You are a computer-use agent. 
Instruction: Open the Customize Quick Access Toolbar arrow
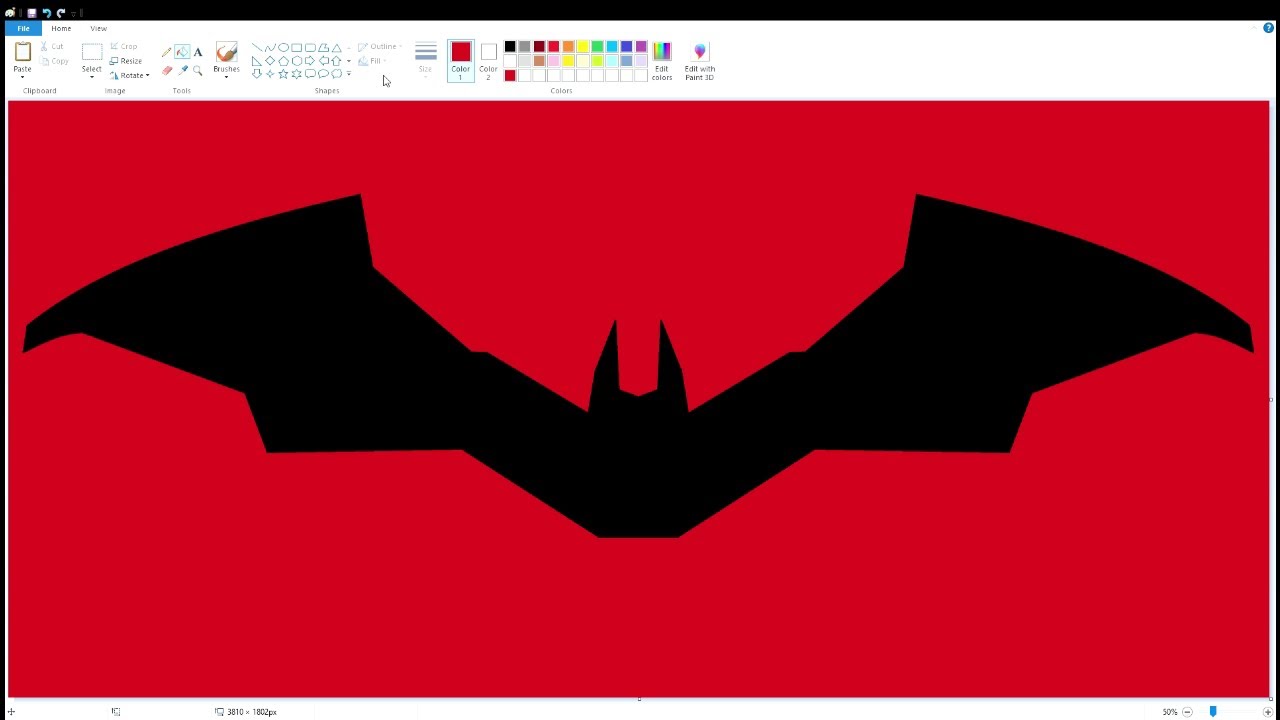75,13
